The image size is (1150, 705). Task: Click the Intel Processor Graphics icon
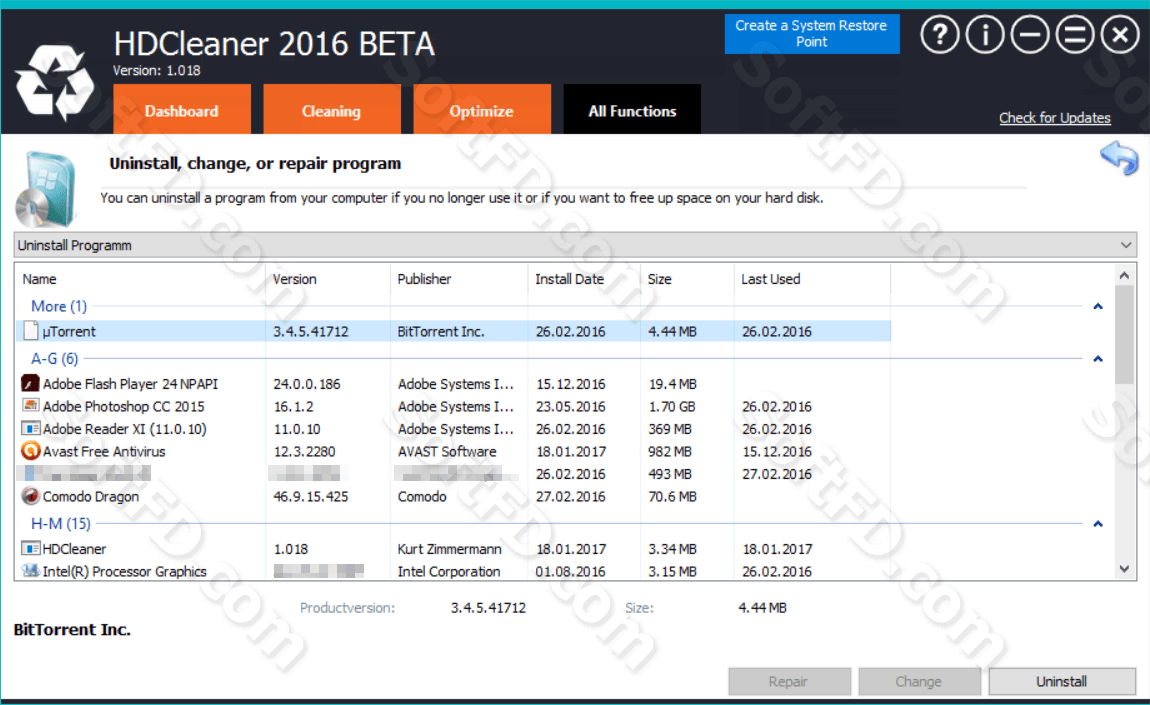point(30,571)
